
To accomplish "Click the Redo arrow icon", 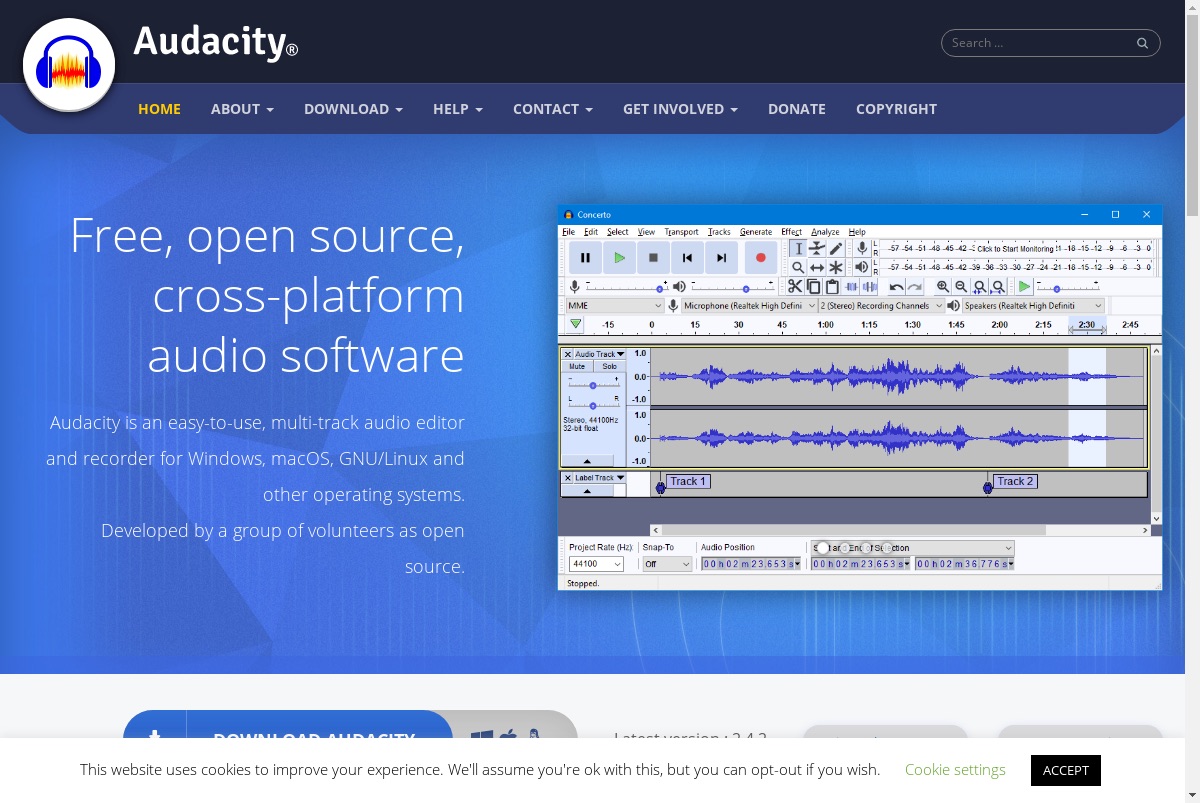I will (914, 287).
